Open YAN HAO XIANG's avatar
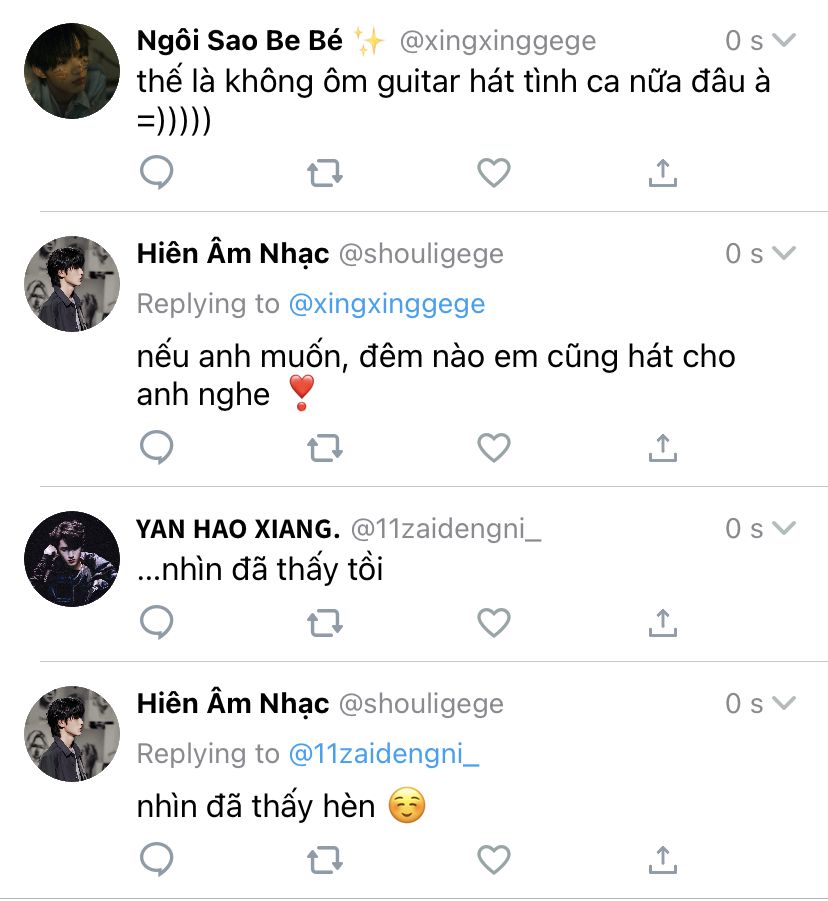828x901 pixels. pyautogui.click(x=71, y=559)
